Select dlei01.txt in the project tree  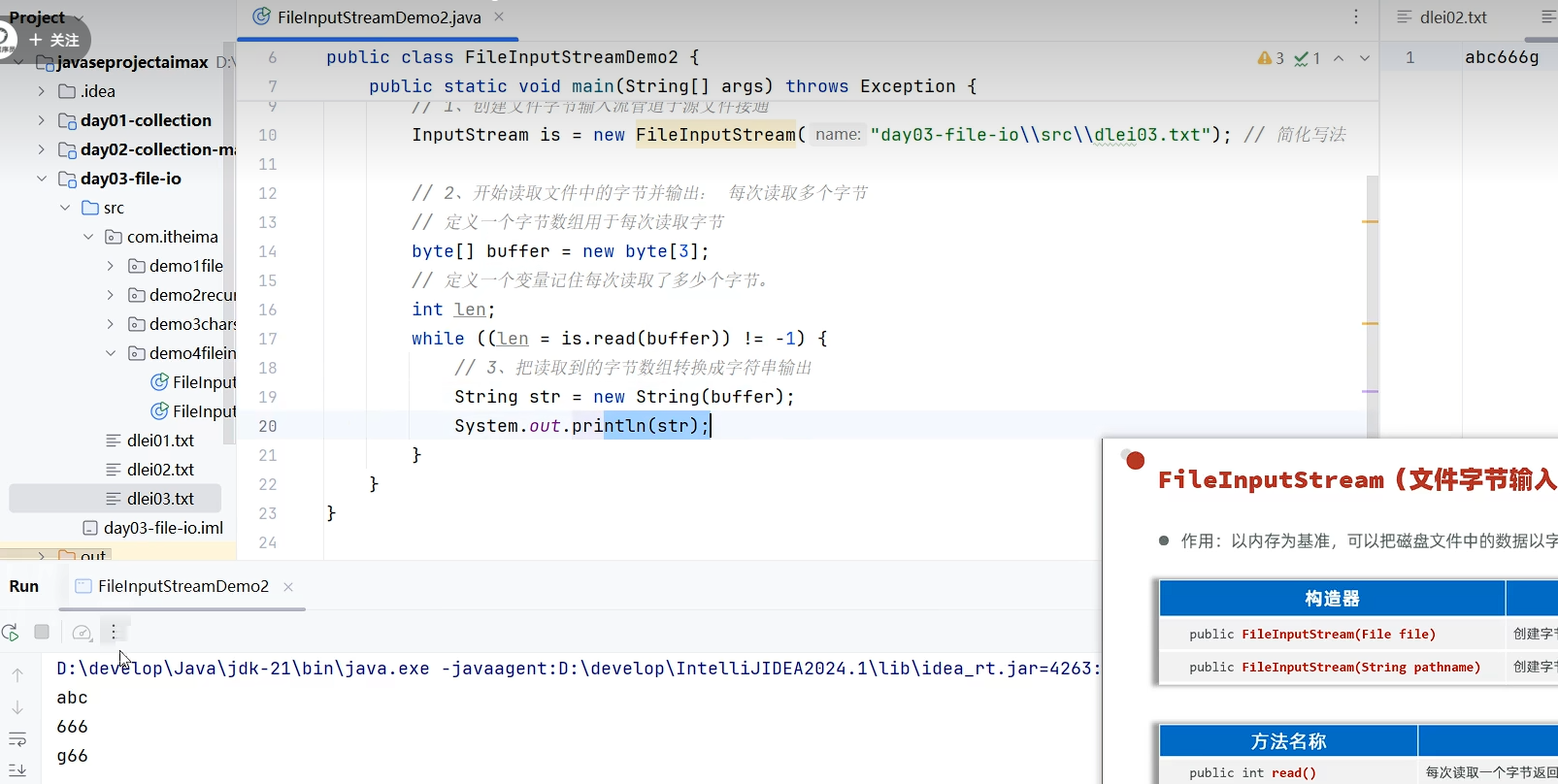point(160,441)
